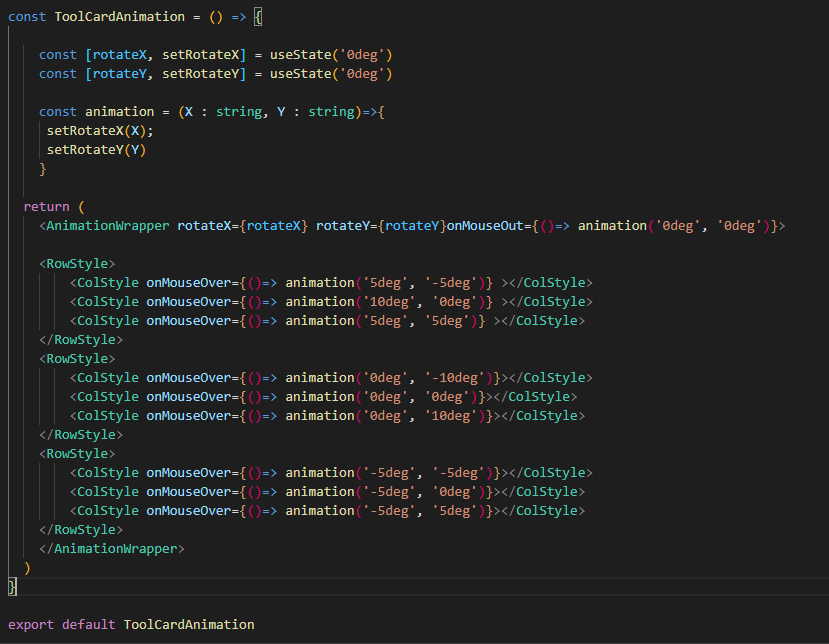The image size is (829, 644).
Task: Click the animation function name in its declaration
Action: (119, 112)
